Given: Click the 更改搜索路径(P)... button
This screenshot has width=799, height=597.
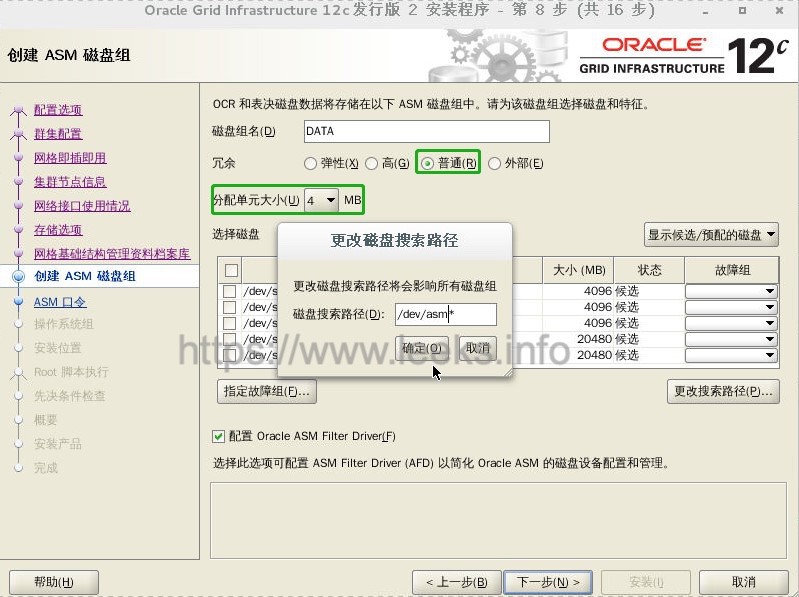Looking at the screenshot, I should (x=723, y=391).
